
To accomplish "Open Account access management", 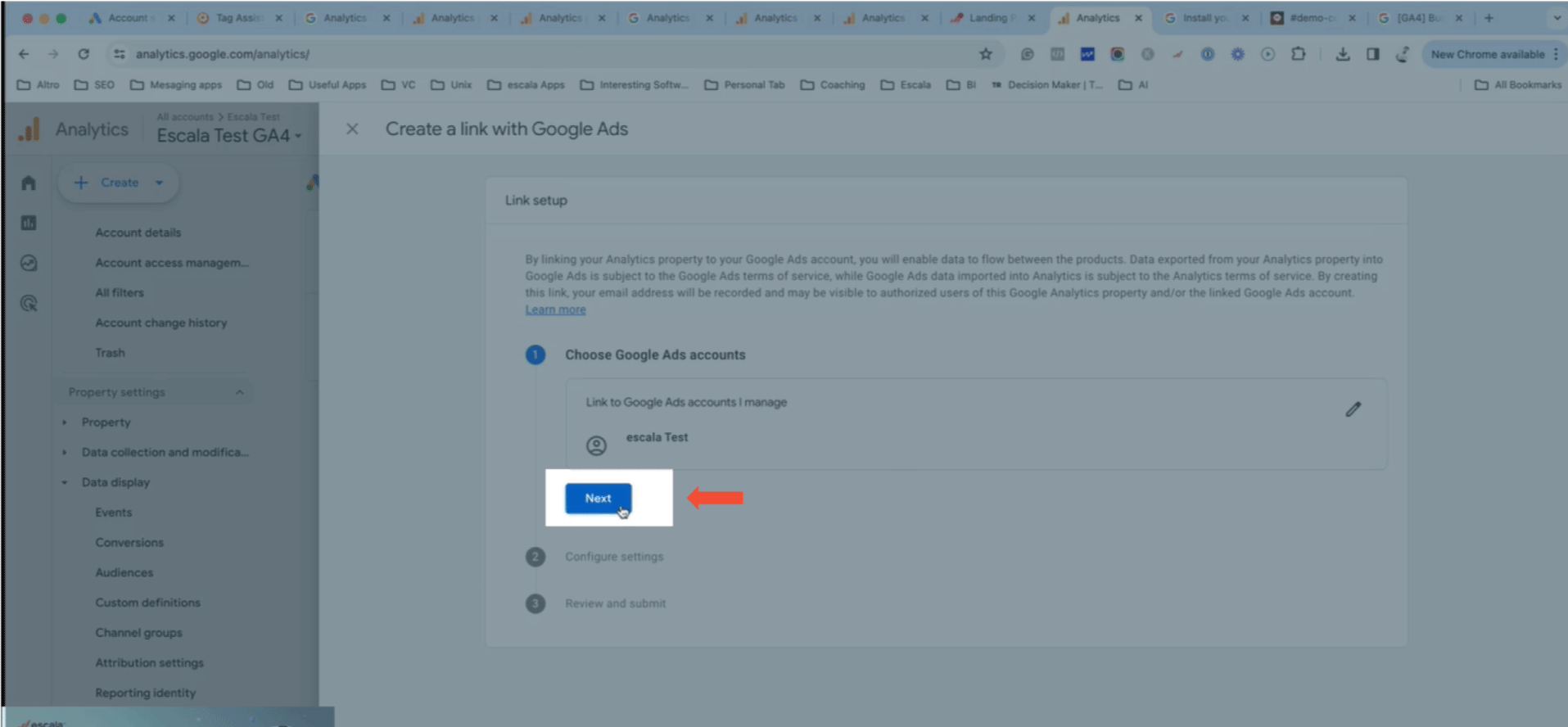I will coord(172,263).
